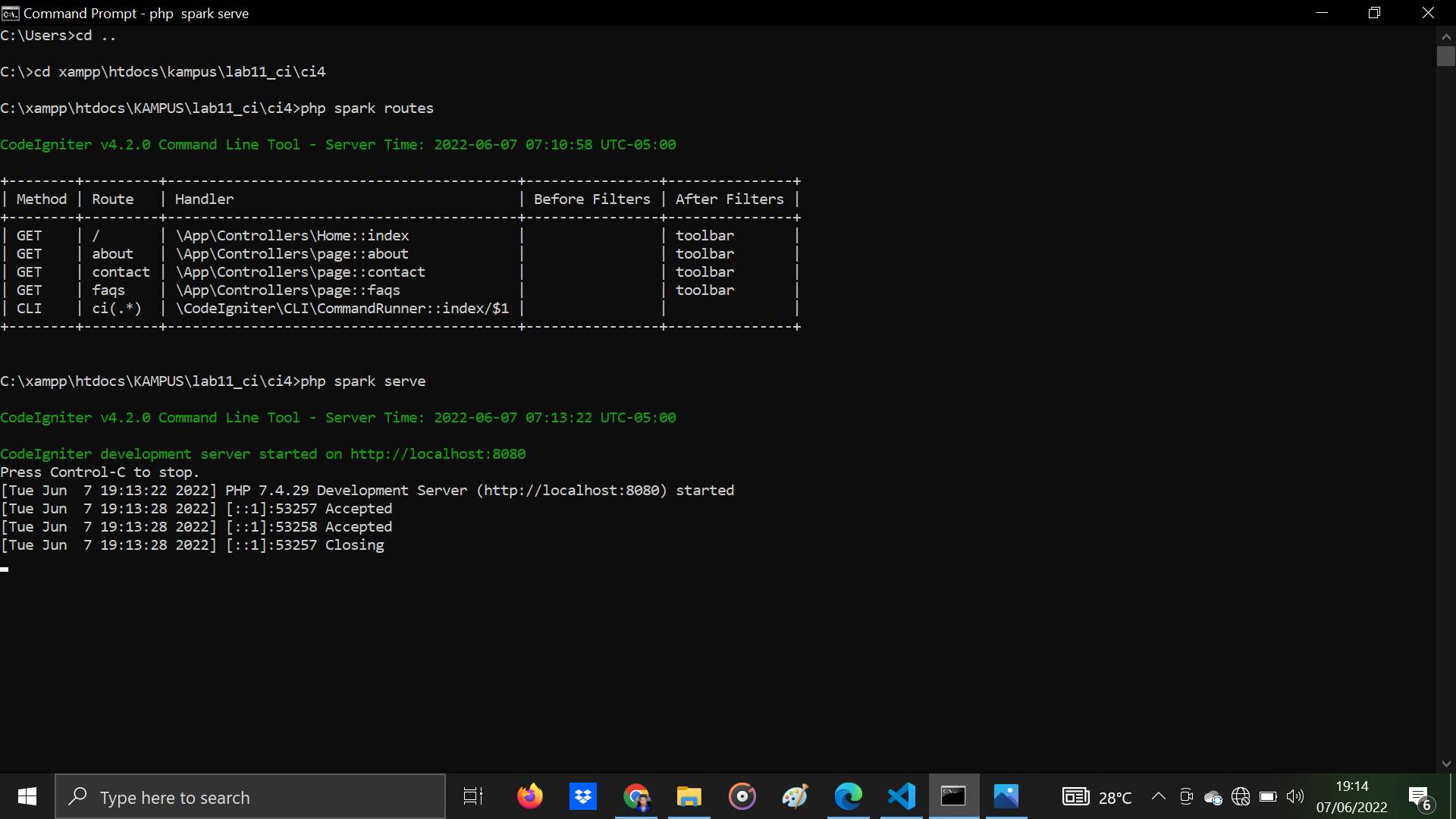Launch Dropbox from the taskbar

pos(583,796)
